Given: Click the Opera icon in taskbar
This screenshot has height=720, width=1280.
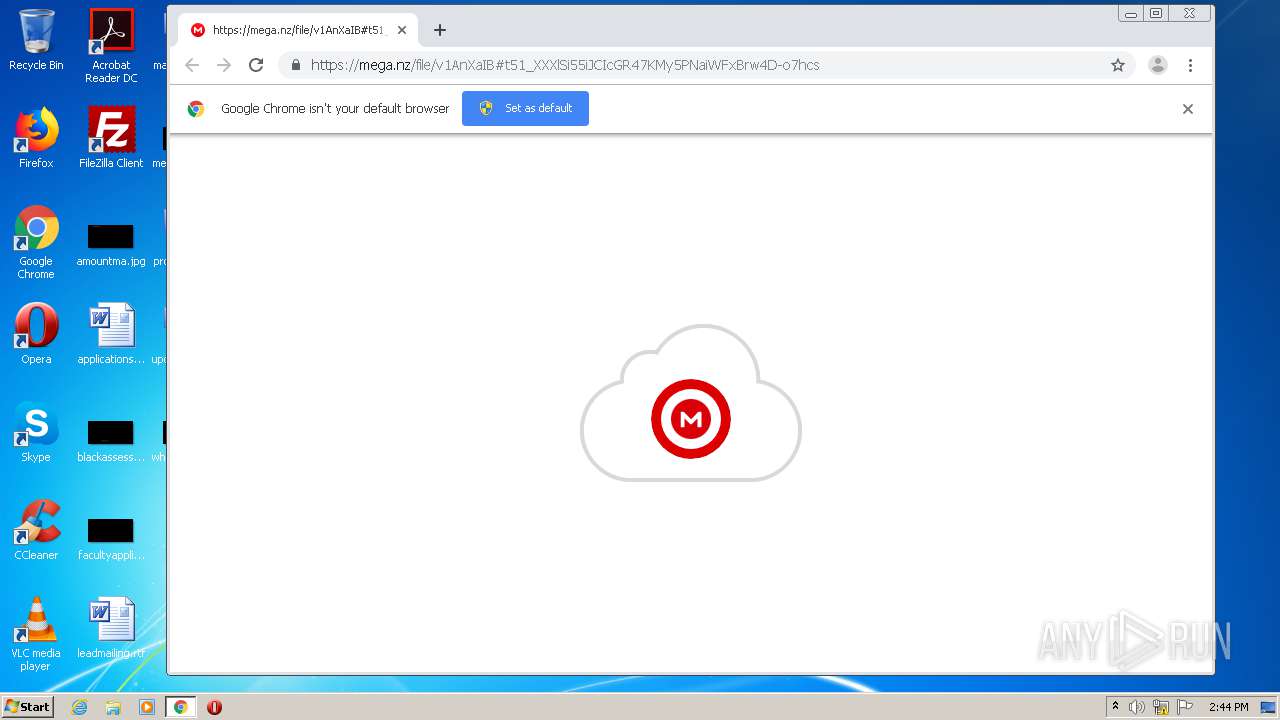Looking at the screenshot, I should point(214,707).
